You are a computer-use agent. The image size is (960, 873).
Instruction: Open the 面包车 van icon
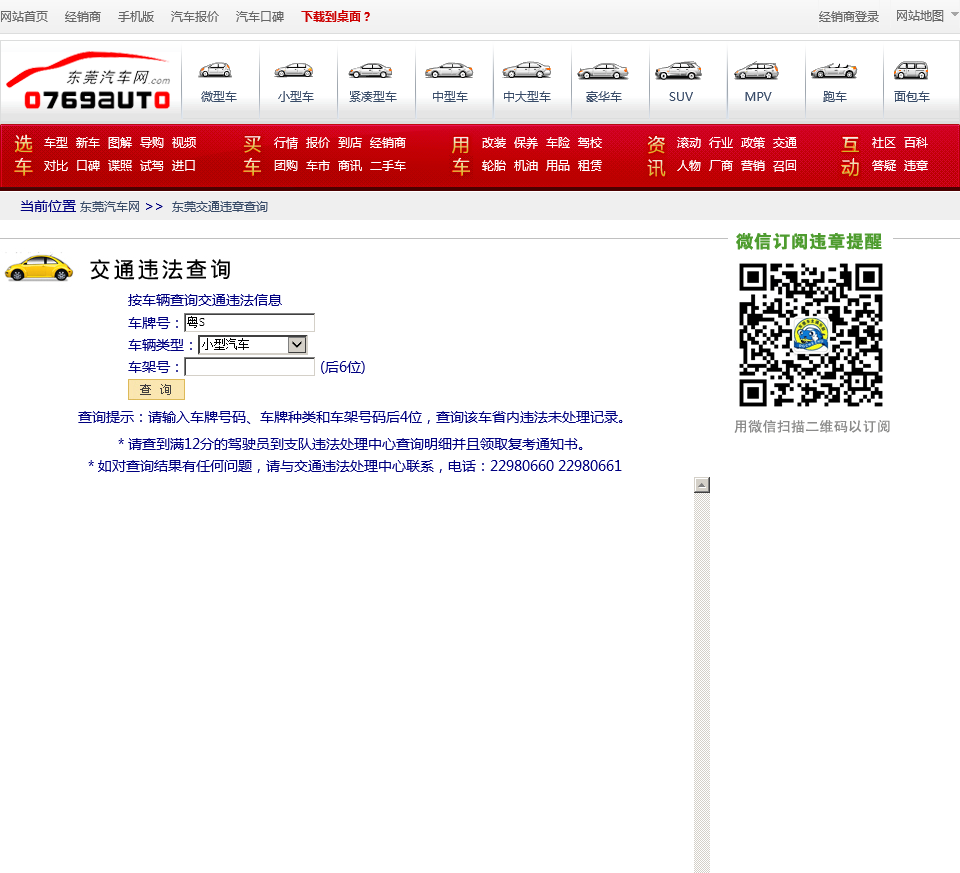pyautogui.click(x=911, y=70)
